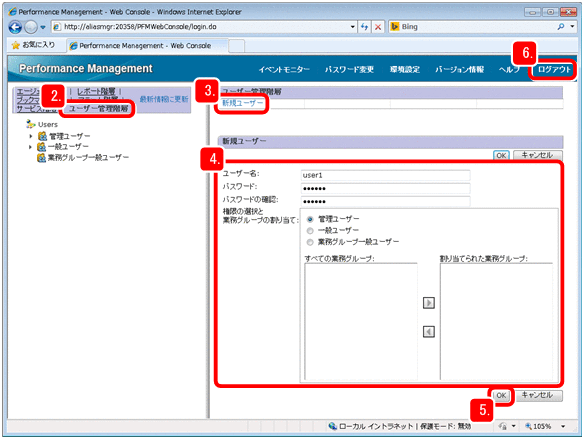Click the ローカル イントラネット security zone status

(x=399, y=426)
